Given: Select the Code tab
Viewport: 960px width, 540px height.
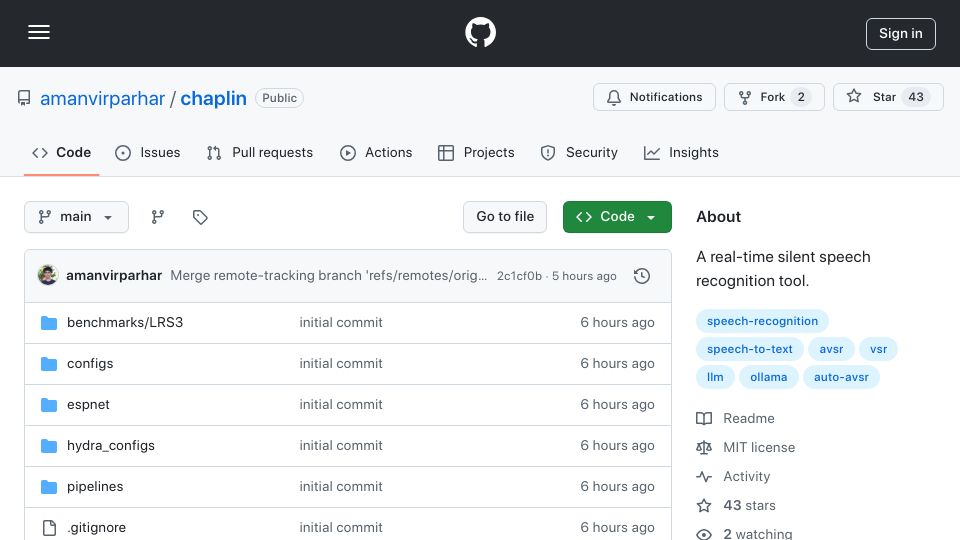Looking at the screenshot, I should pos(61,152).
